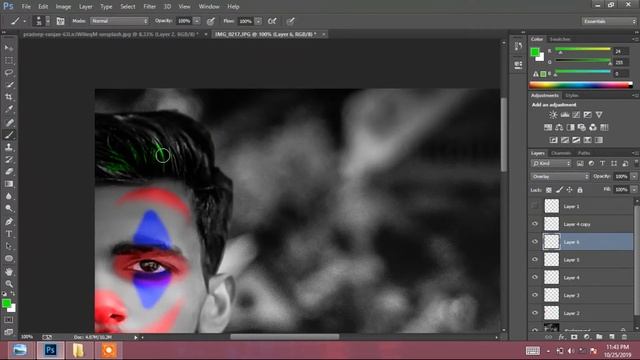Select the Quick Selection tool
Screen dimensions: 640x360
pos(9,85)
